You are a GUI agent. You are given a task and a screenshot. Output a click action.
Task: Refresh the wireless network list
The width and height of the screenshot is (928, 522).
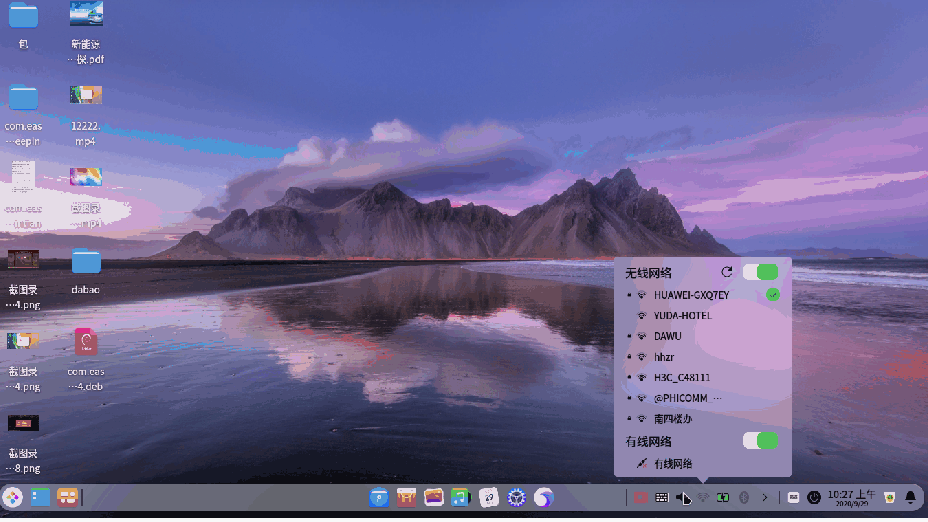point(727,272)
